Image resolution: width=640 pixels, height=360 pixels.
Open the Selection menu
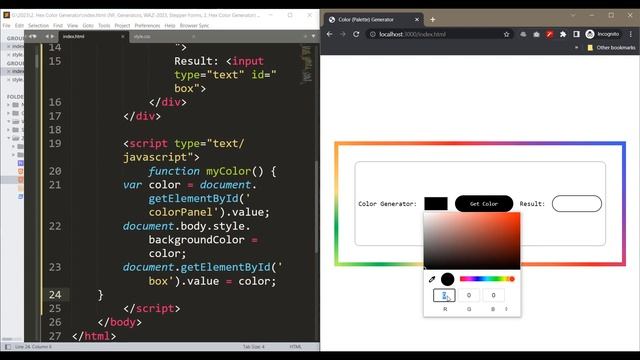[38, 25]
